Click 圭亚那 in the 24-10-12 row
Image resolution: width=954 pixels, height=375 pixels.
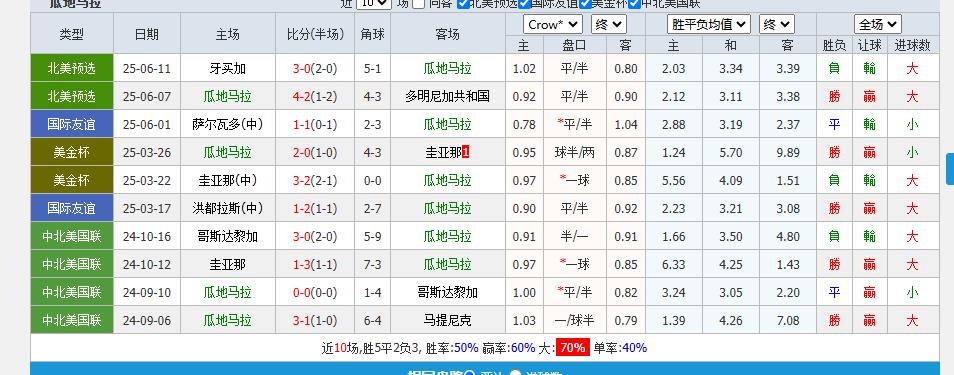[x=227, y=264]
